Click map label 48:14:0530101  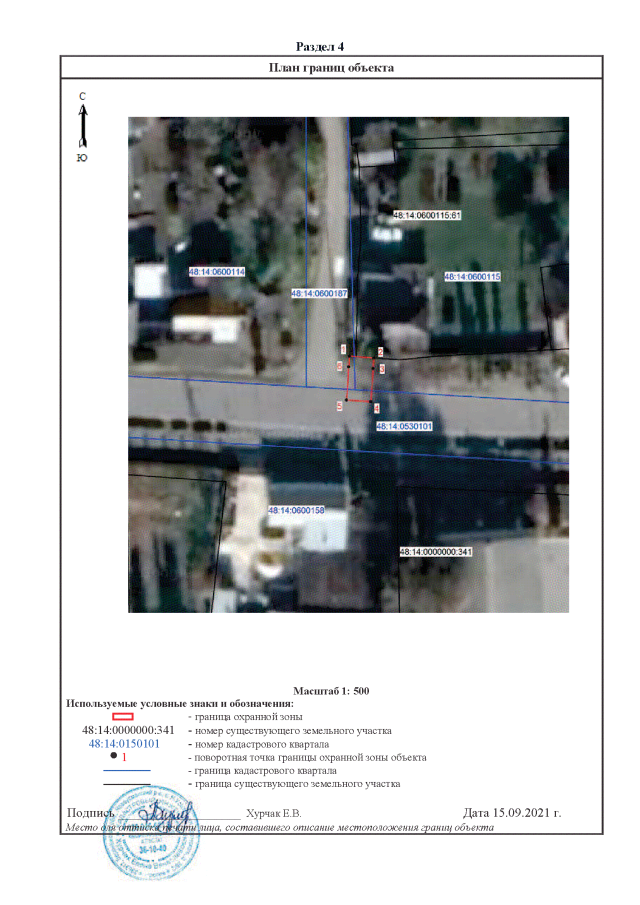tap(404, 426)
